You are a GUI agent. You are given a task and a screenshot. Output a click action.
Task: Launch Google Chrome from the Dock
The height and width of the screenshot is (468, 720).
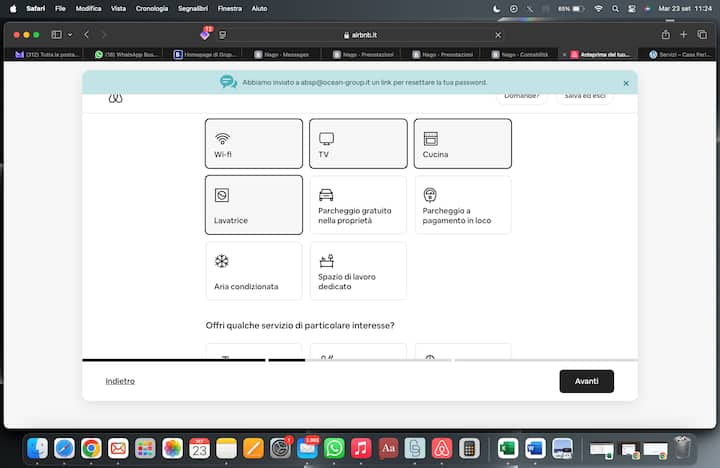(91, 449)
